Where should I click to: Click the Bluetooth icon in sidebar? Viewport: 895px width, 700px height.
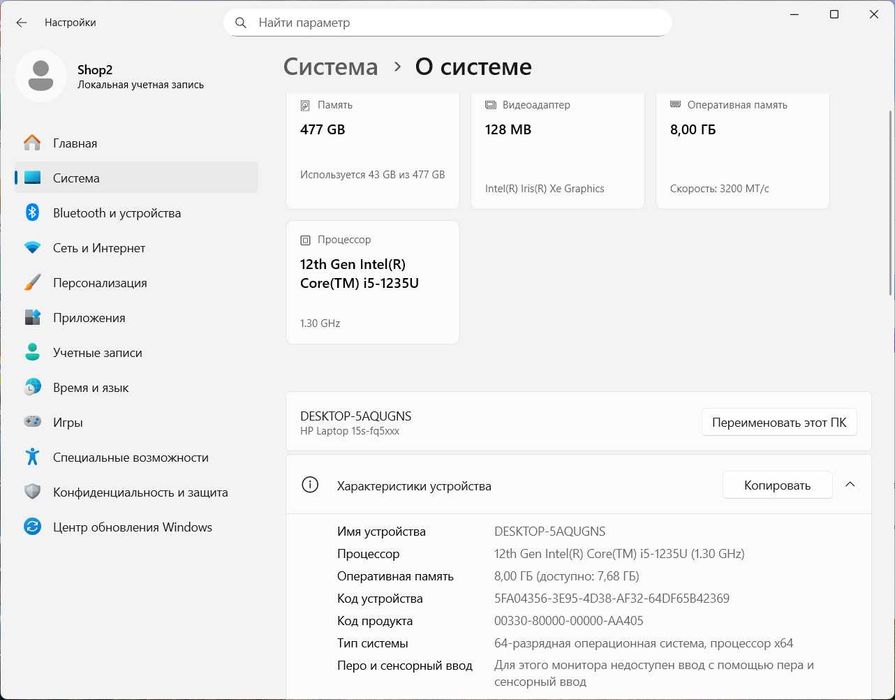[33, 212]
